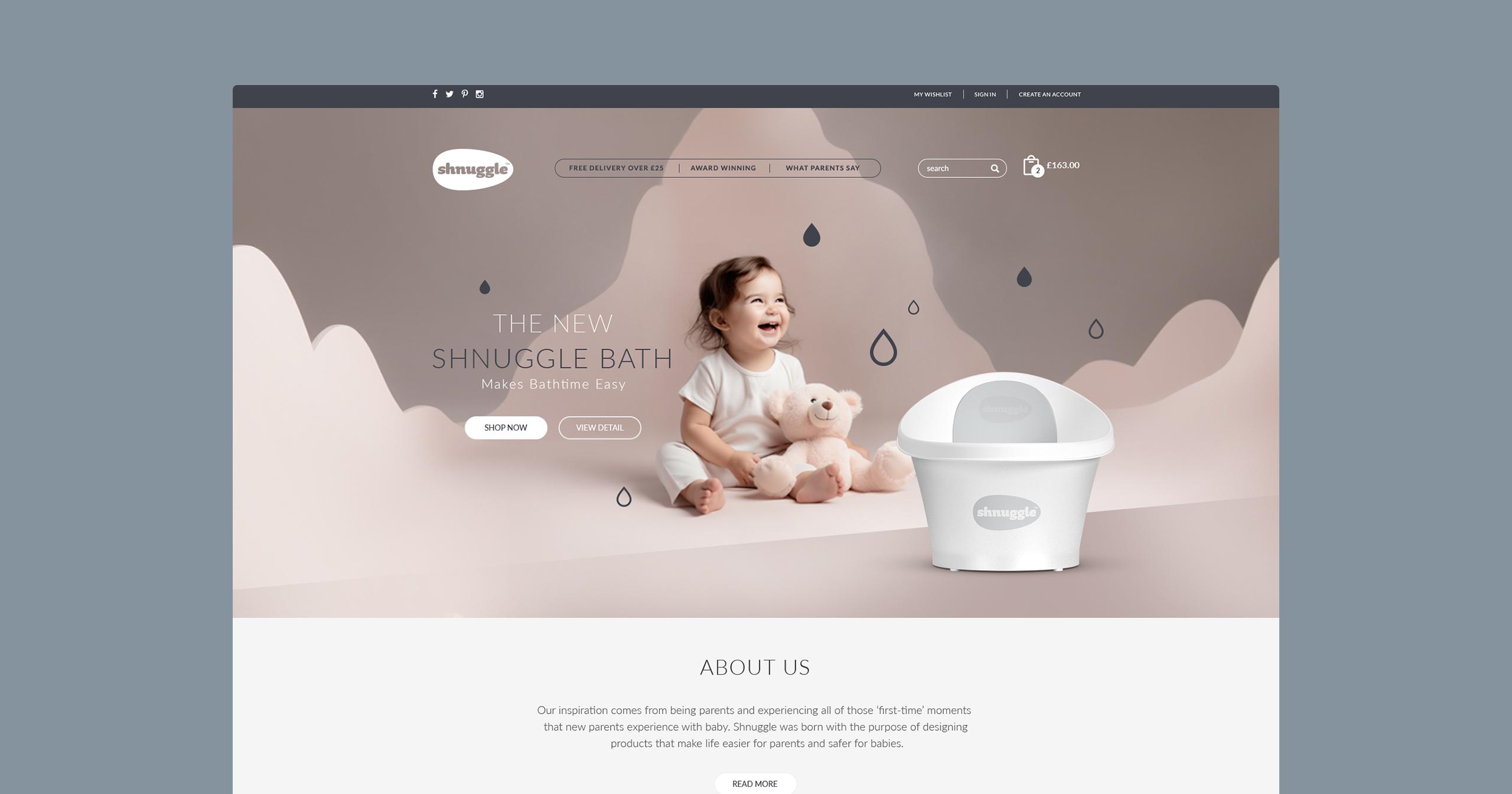Click the Pinterest icon in header
This screenshot has width=1512, height=794.
click(463, 94)
